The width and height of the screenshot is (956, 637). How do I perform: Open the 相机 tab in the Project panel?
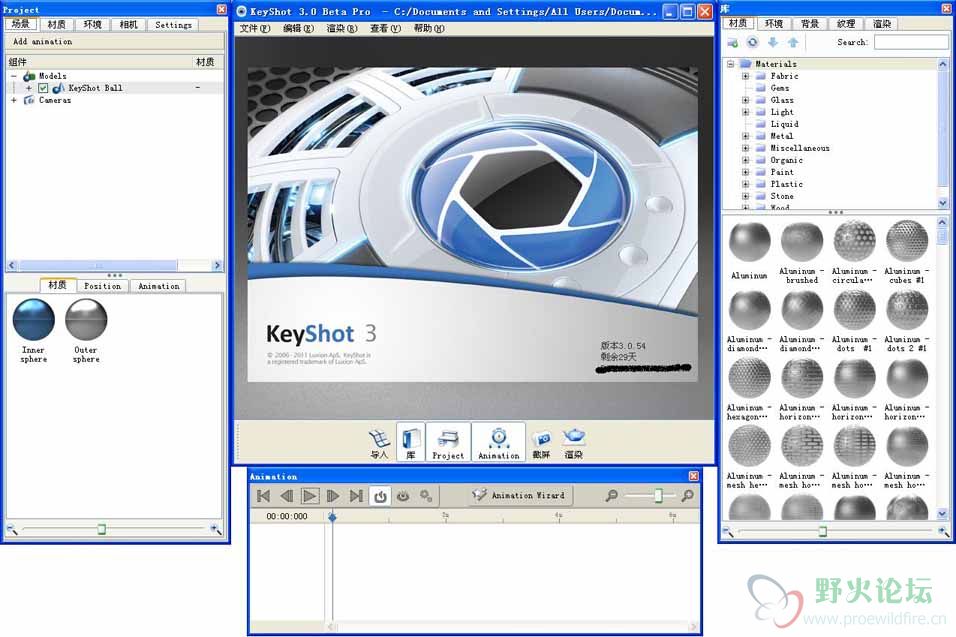129,24
